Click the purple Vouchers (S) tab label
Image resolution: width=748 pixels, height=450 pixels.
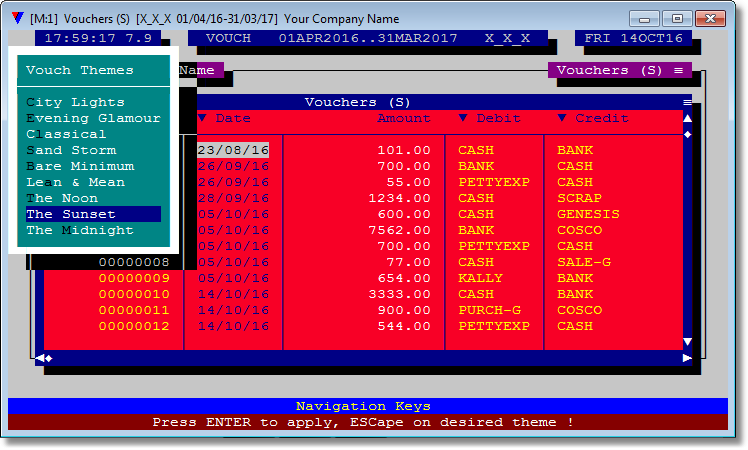(x=609, y=70)
